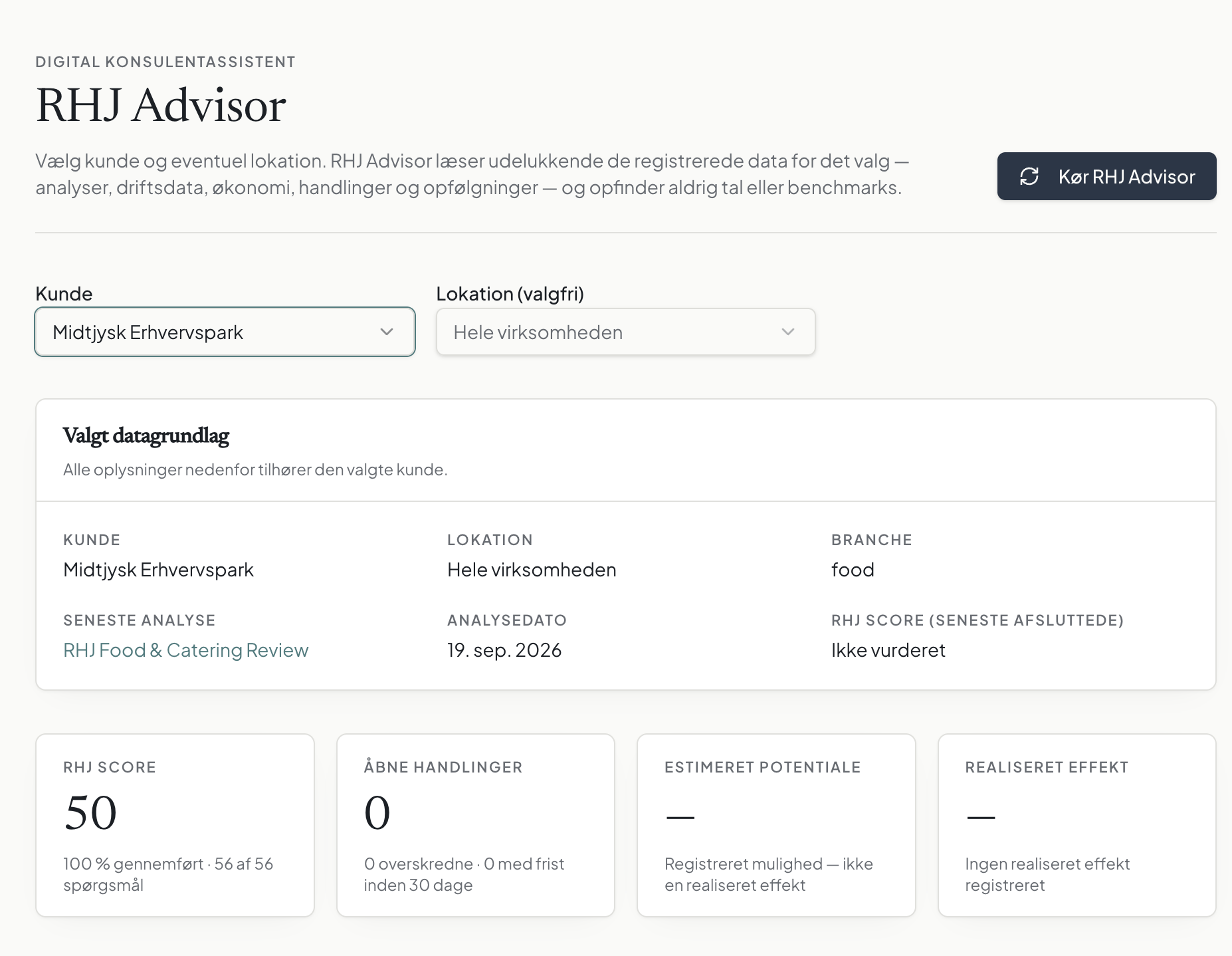The height and width of the screenshot is (956, 1232).
Task: Click the Valgt datagrundlag heading
Action: click(146, 435)
